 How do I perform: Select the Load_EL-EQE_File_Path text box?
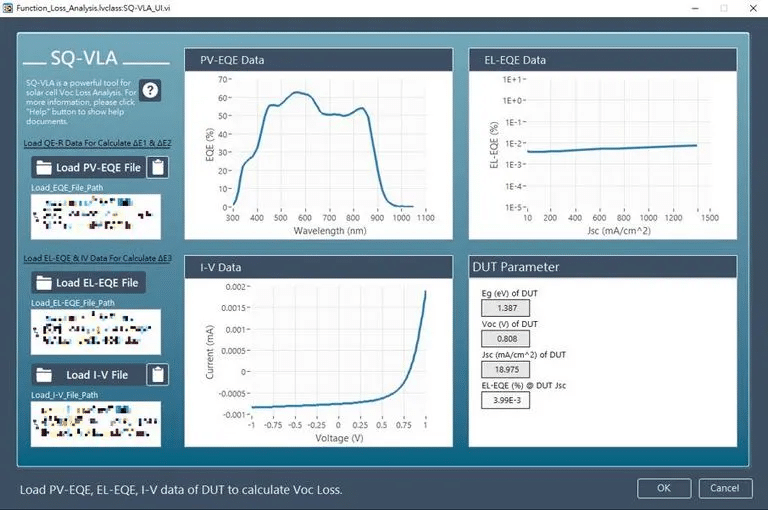(96, 332)
